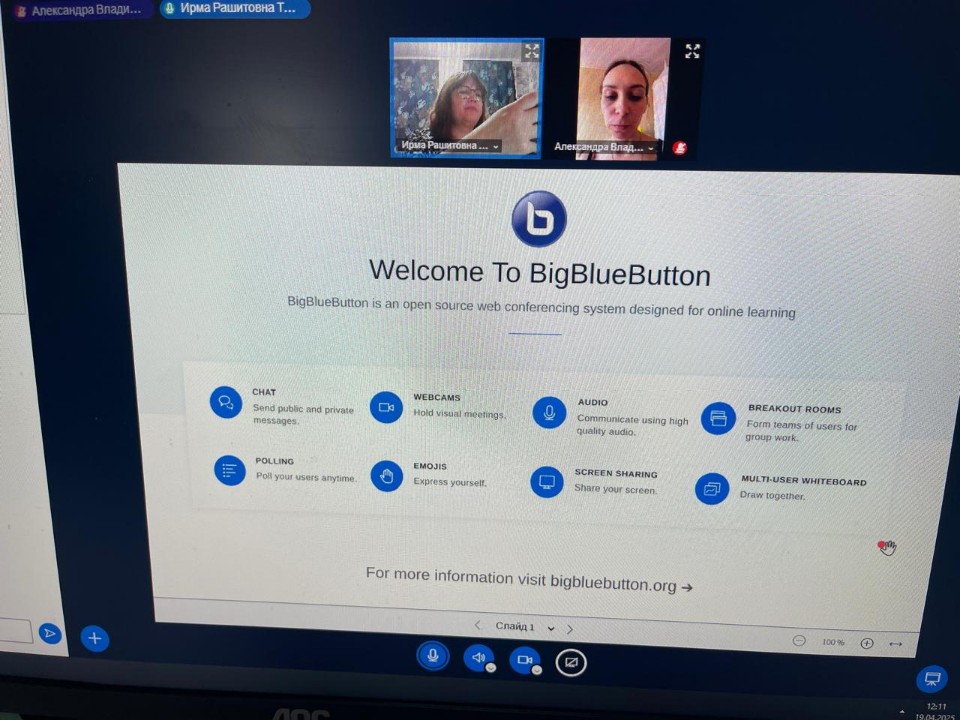Expand the right webcam to fullscreen

pyautogui.click(x=692, y=51)
